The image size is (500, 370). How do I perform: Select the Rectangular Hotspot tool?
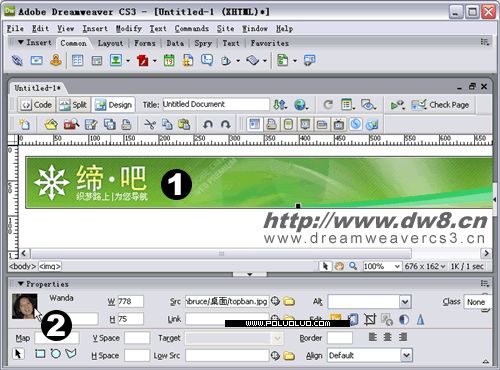click(x=40, y=353)
